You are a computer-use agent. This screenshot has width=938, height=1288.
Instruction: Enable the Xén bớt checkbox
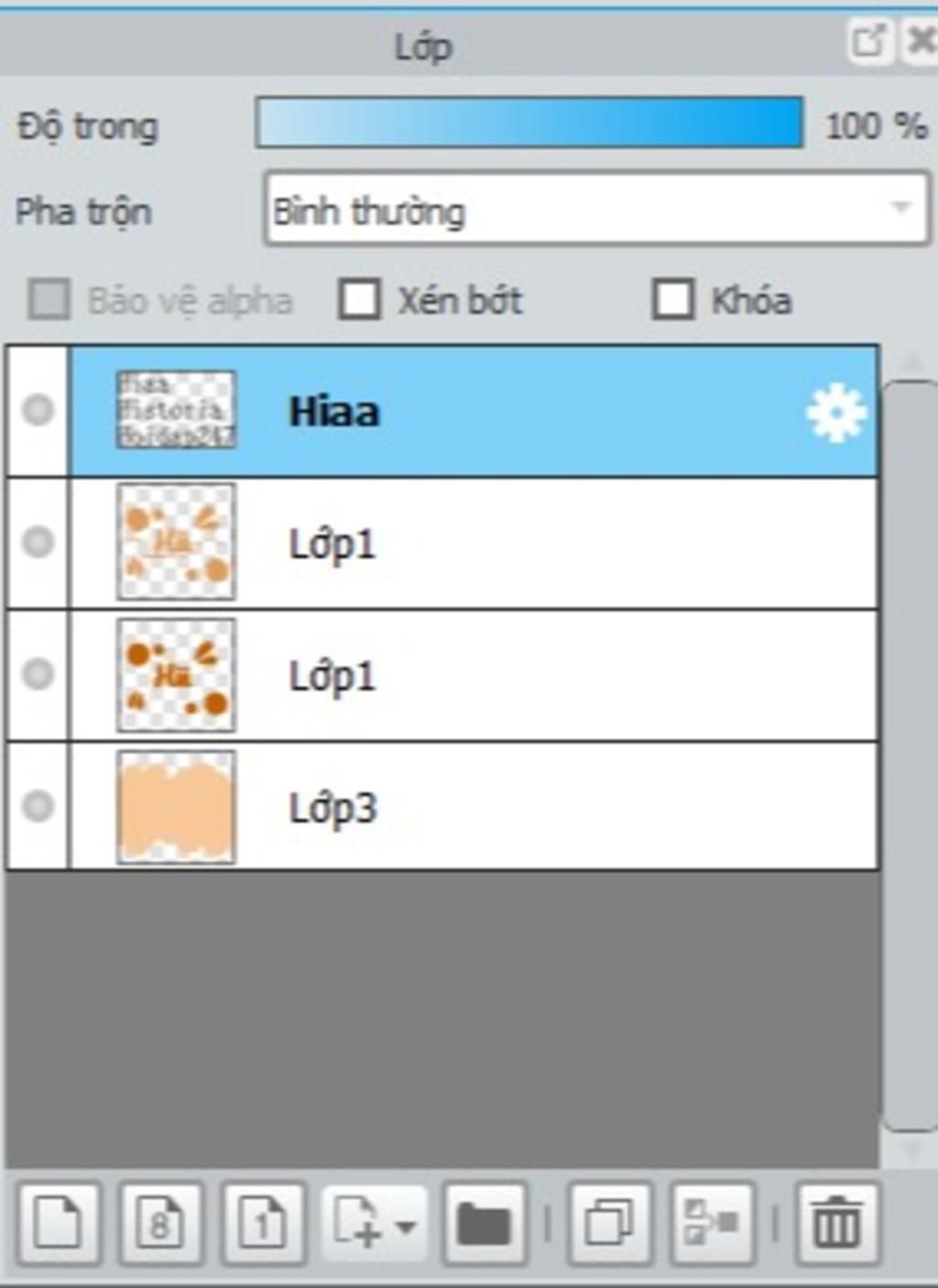pyautogui.click(x=359, y=300)
